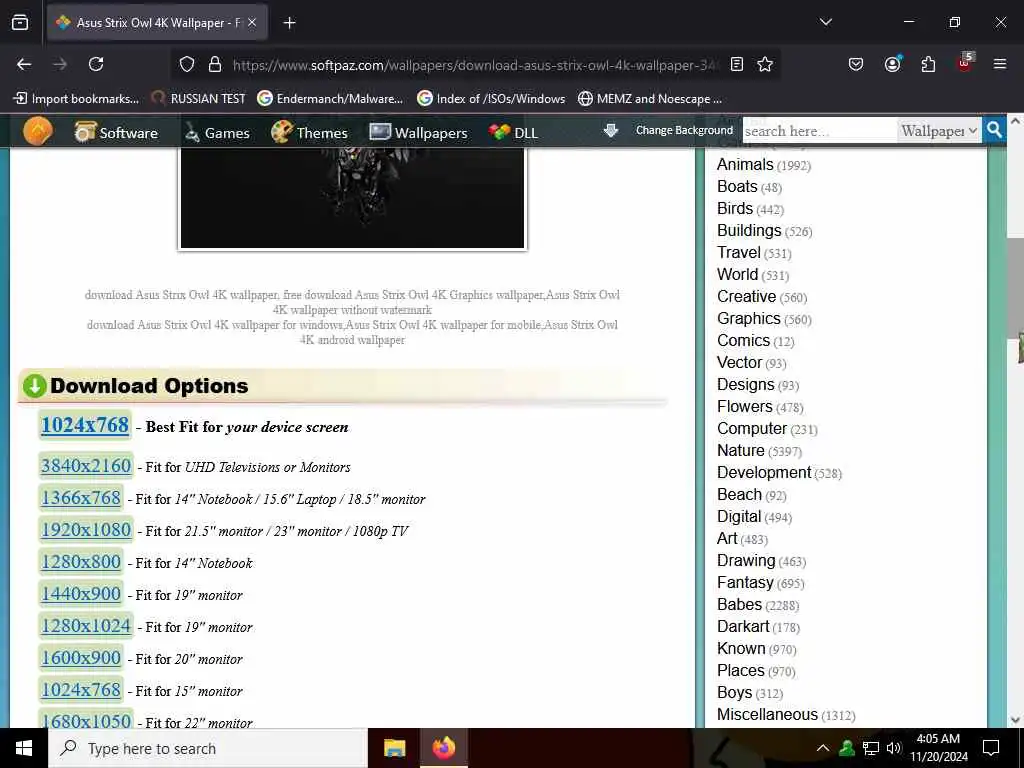Download 1920x1080 resolution
Image resolution: width=1024 pixels, height=768 pixels.
[x=86, y=530]
